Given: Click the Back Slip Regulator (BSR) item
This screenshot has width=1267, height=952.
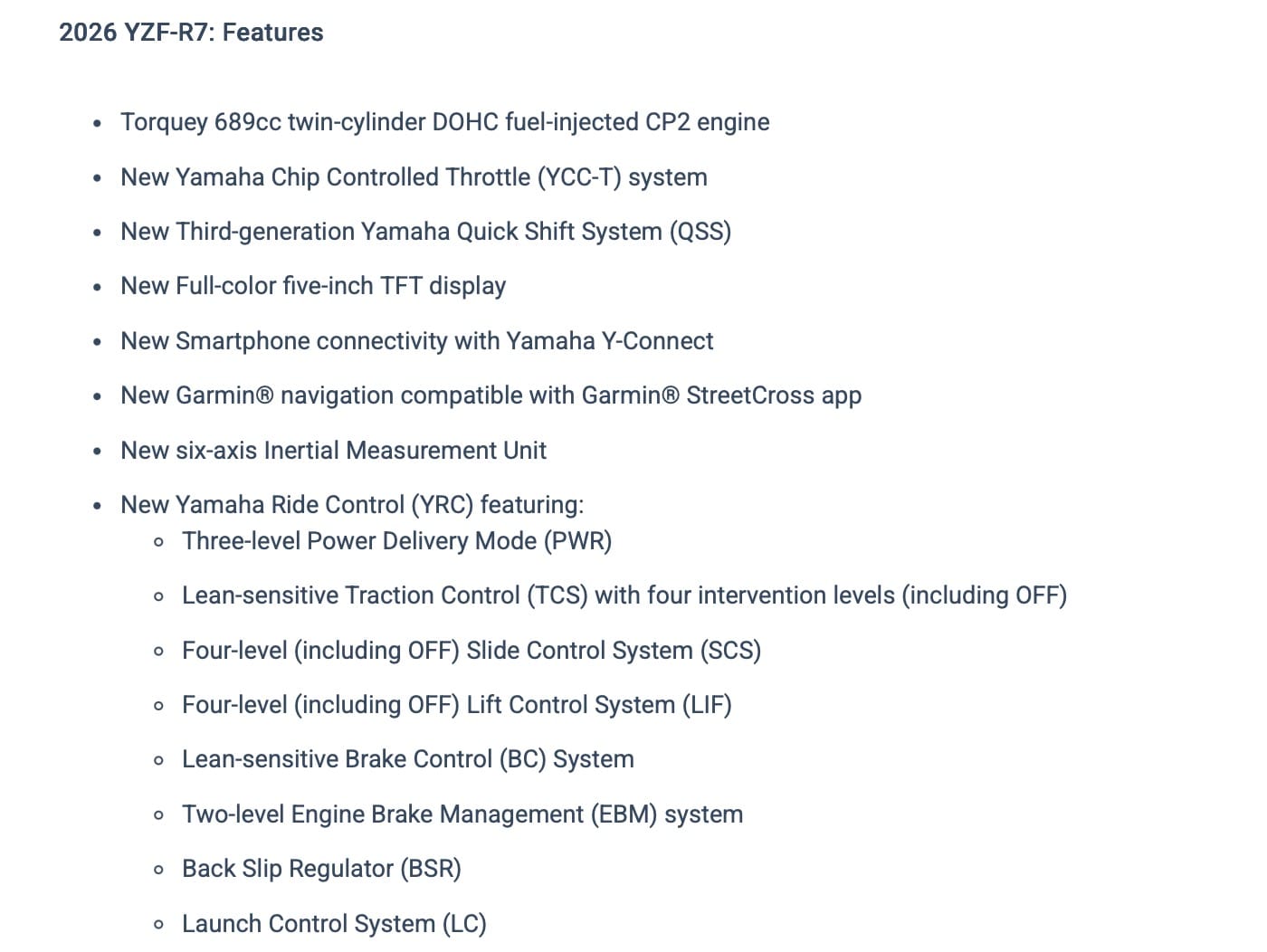Looking at the screenshot, I should tap(321, 869).
